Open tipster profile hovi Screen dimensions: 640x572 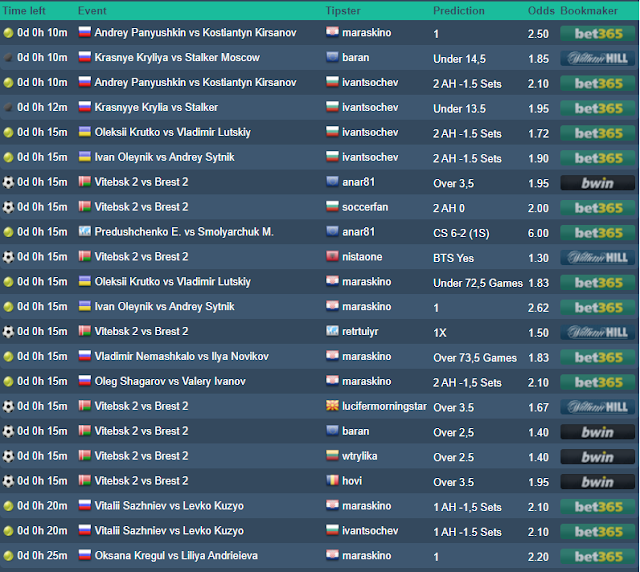tap(352, 481)
